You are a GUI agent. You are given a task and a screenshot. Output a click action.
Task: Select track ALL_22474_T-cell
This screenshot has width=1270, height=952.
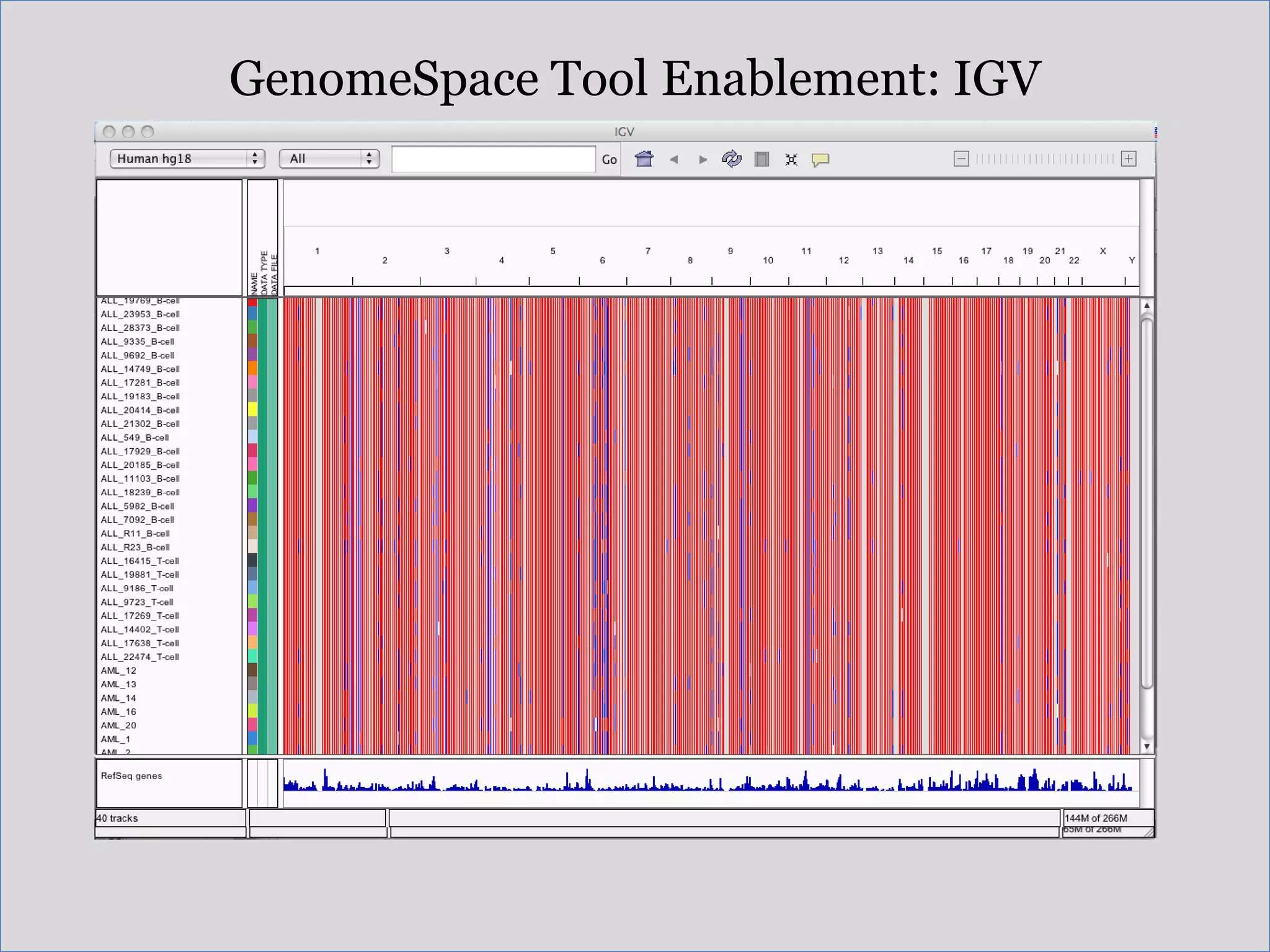(140, 656)
